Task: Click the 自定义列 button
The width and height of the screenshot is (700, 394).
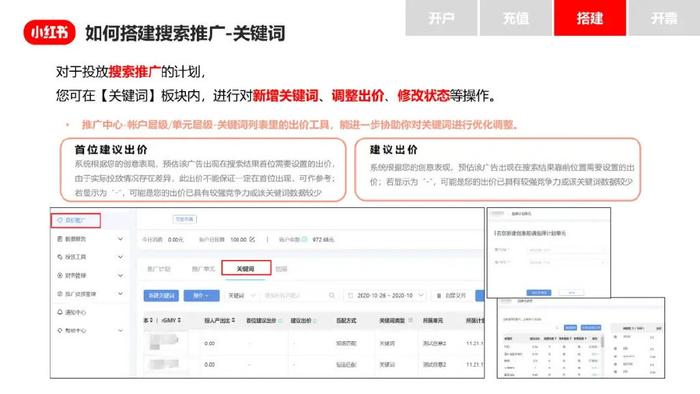Action: 451,295
